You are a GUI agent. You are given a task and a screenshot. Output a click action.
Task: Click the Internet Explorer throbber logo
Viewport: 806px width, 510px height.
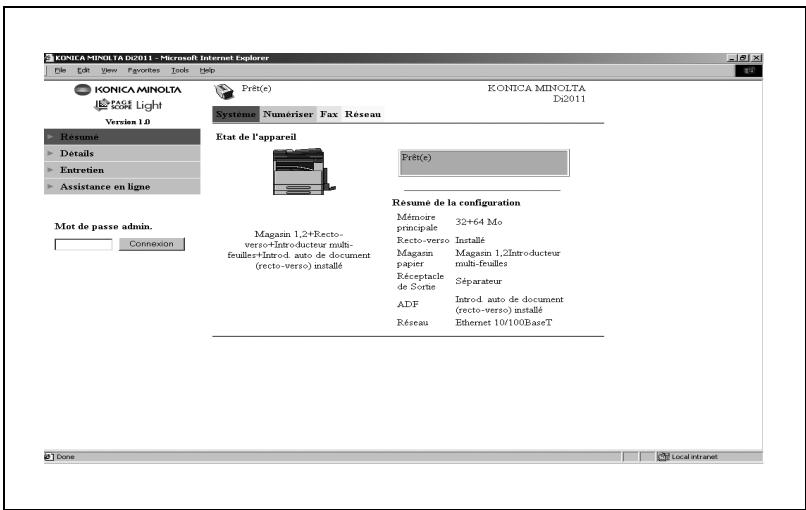(748, 71)
